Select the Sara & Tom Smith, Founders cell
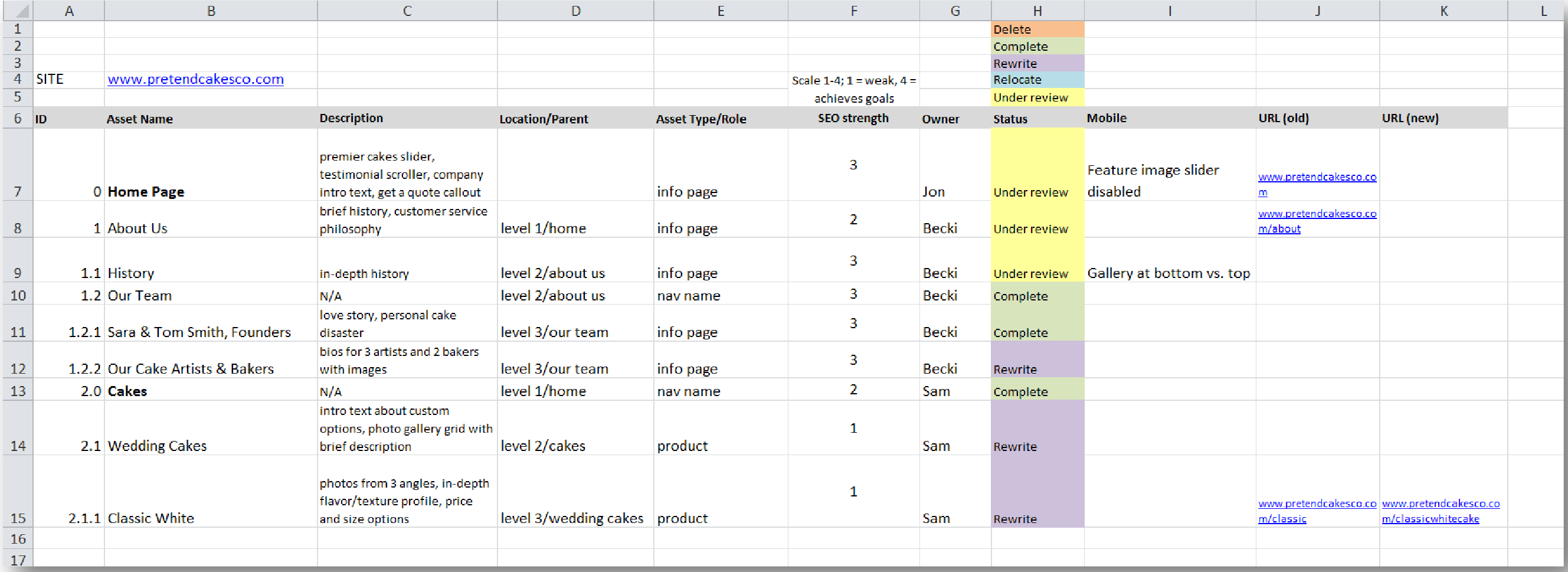Screen dimensions: 1568x572 tap(211, 323)
